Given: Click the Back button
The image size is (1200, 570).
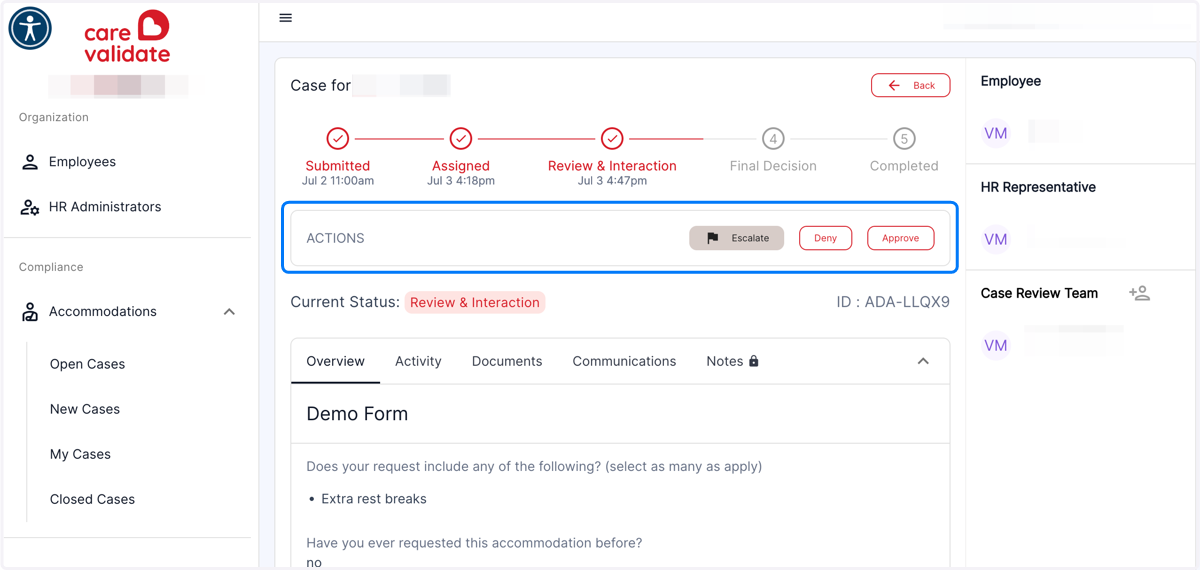Looking at the screenshot, I should tap(911, 86).
